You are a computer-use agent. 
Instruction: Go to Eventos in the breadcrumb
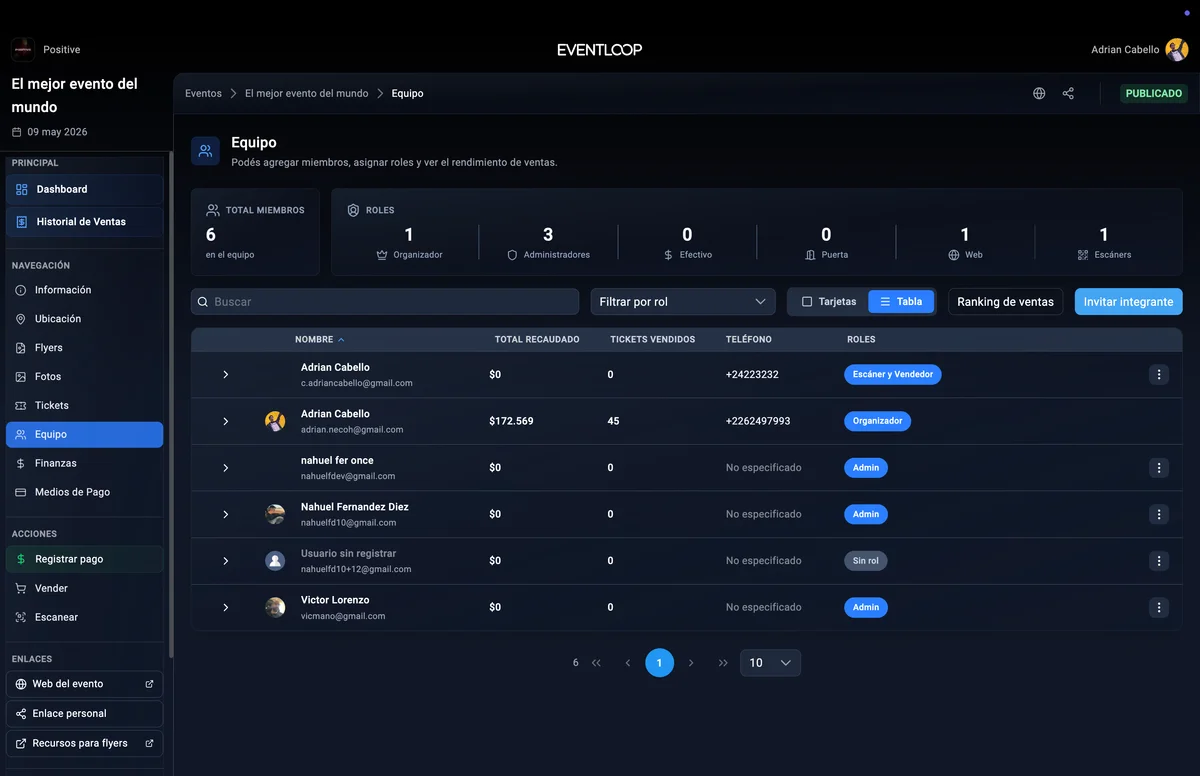(x=203, y=93)
